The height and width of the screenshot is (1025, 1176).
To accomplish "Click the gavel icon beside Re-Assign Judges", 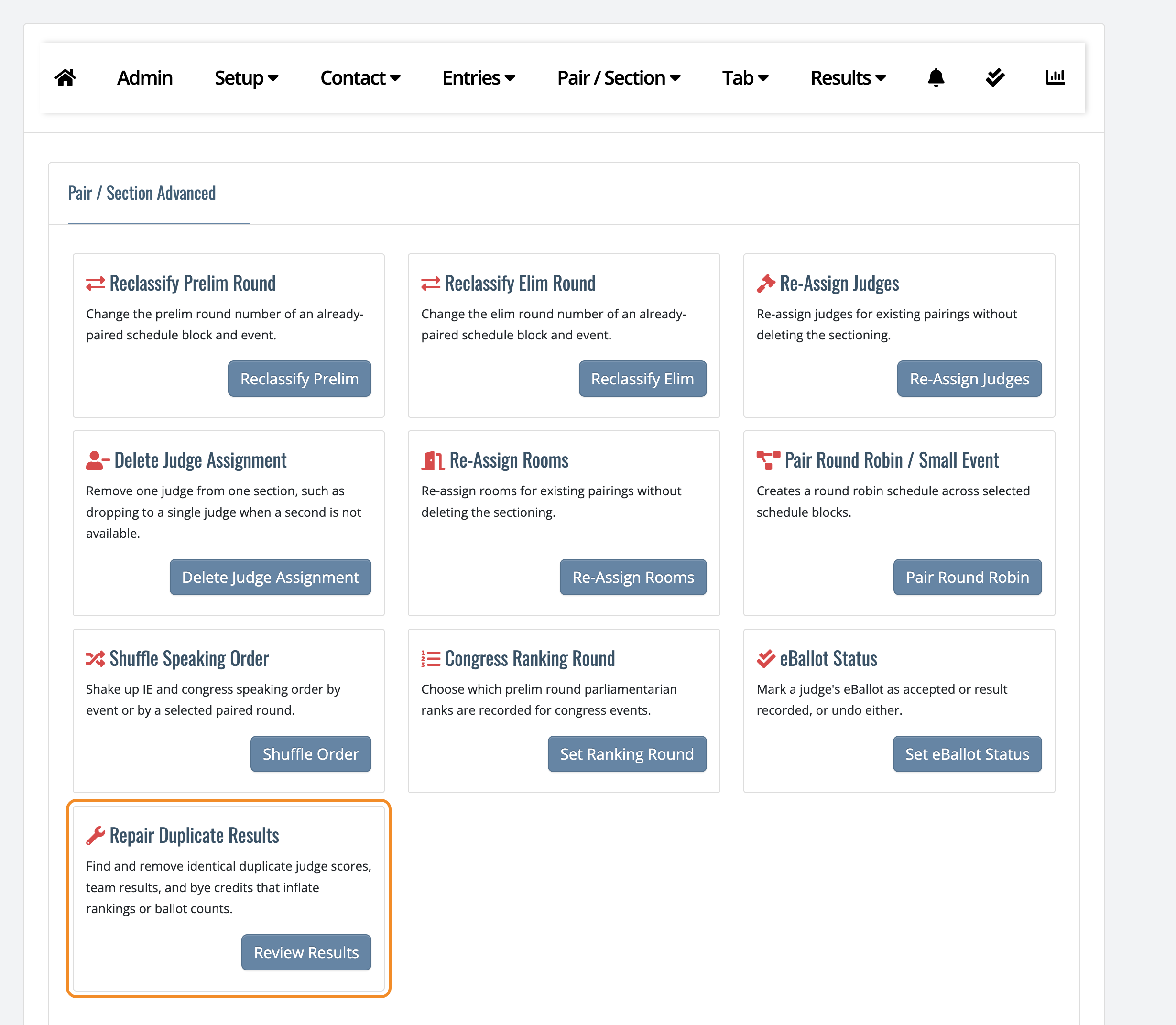I will click(x=766, y=283).
